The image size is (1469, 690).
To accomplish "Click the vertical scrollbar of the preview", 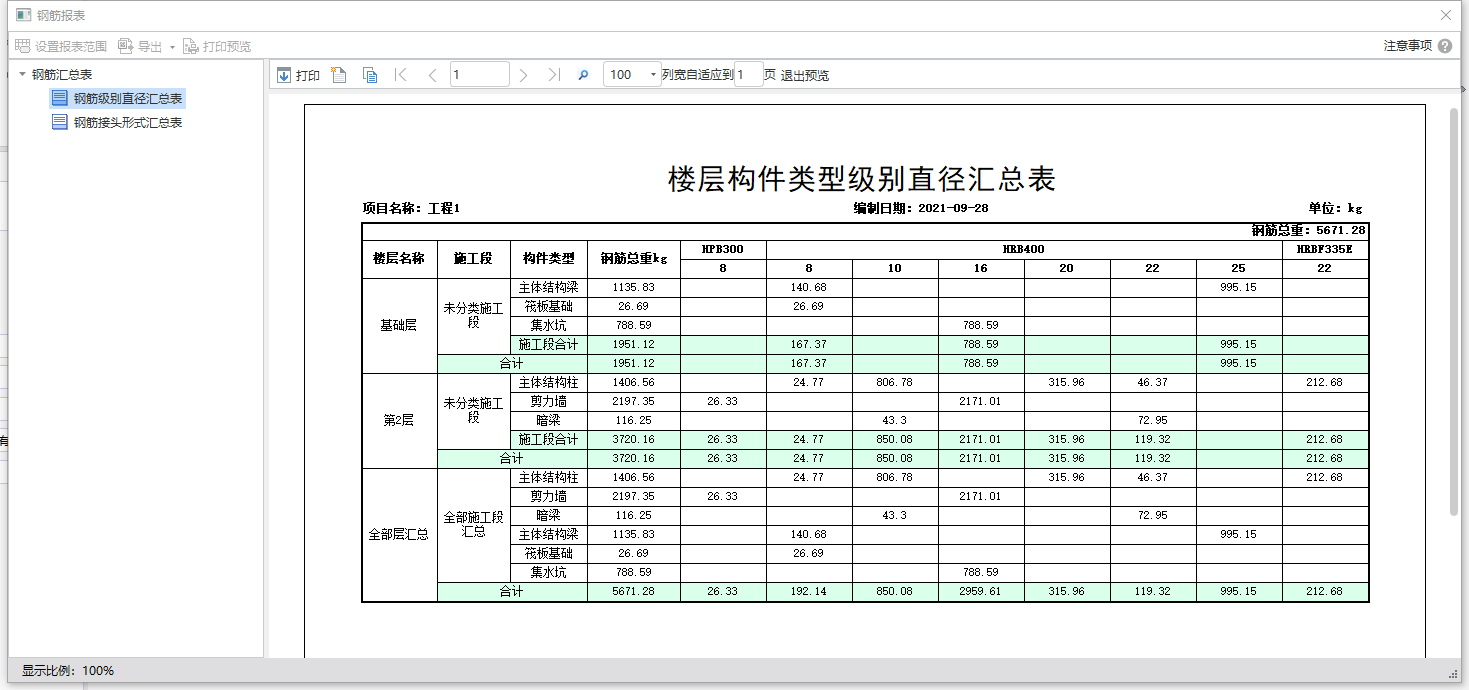I will point(1455,311).
